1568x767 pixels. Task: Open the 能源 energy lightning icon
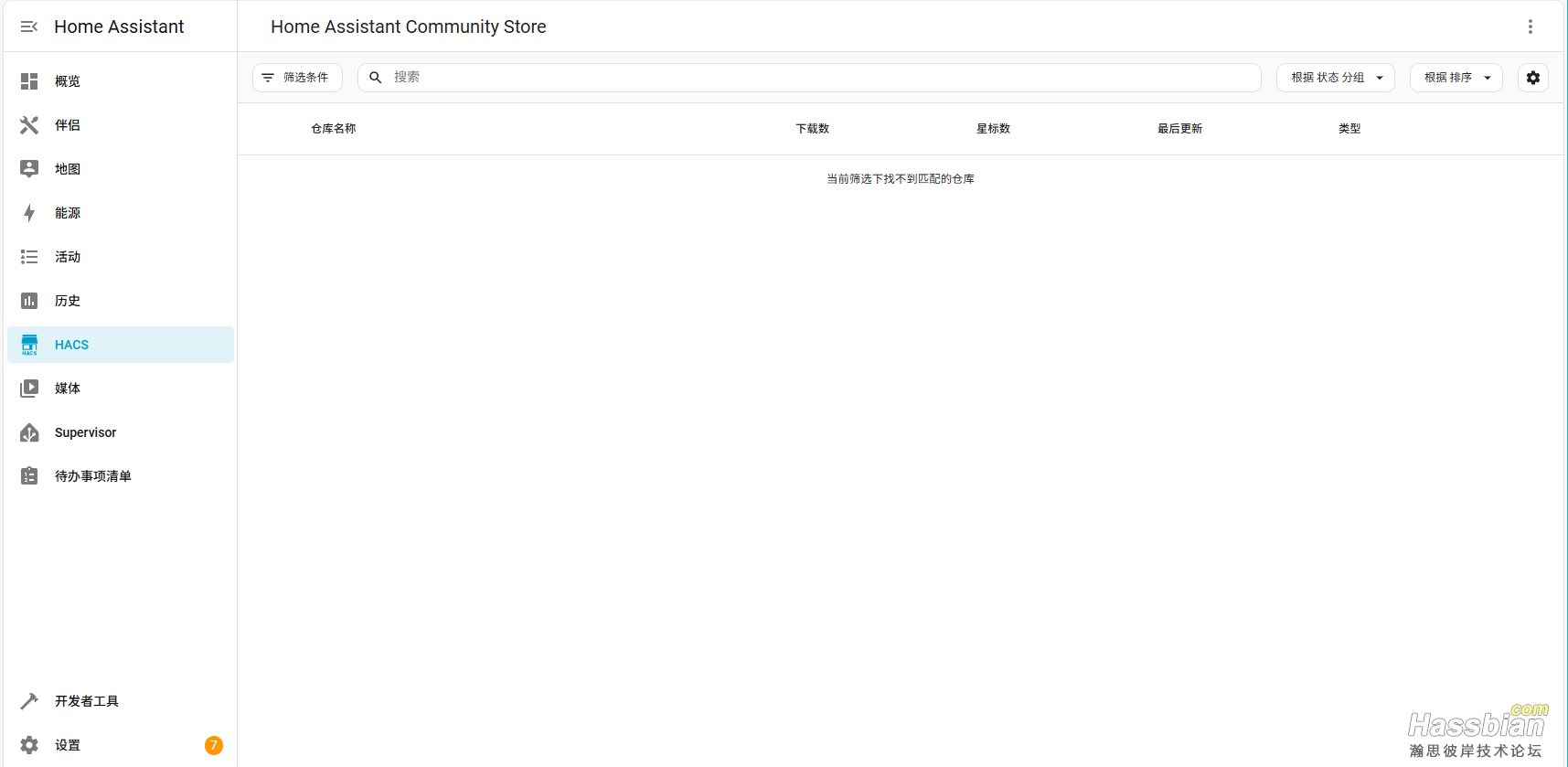coord(29,213)
